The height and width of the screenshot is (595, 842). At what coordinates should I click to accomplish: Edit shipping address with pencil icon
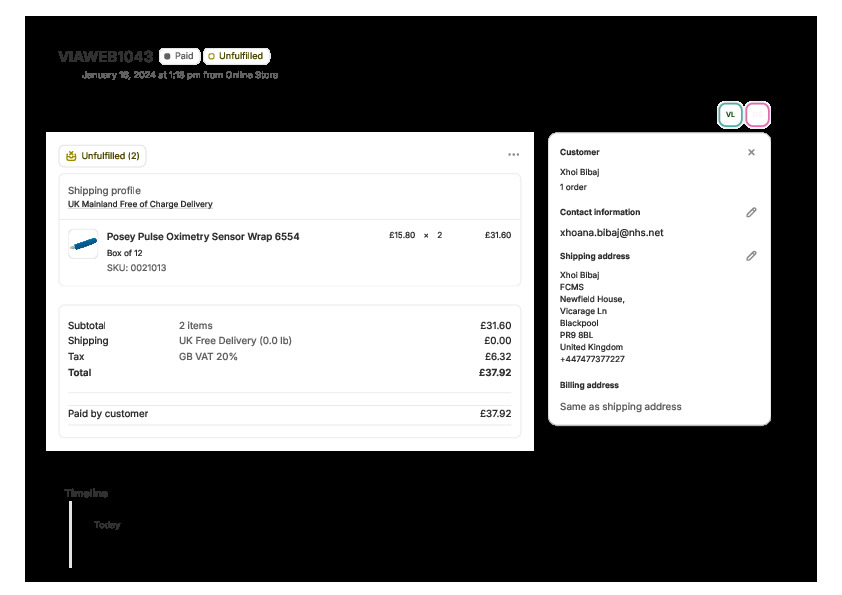coord(751,256)
